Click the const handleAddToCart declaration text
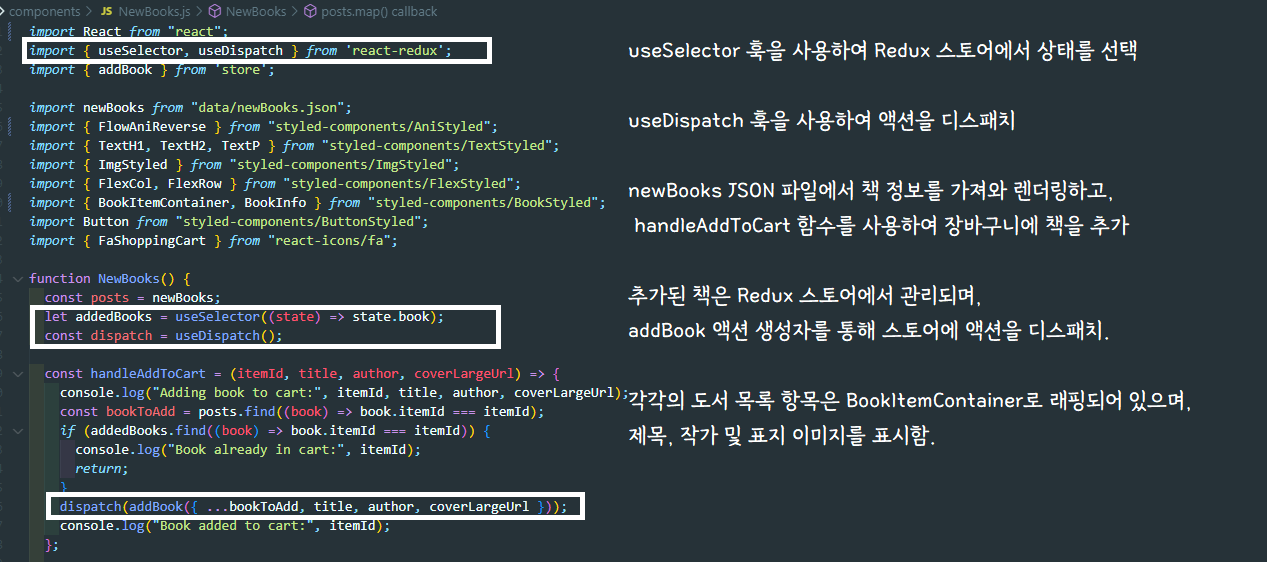Screen dimensions: 1267x562 (x=304, y=373)
